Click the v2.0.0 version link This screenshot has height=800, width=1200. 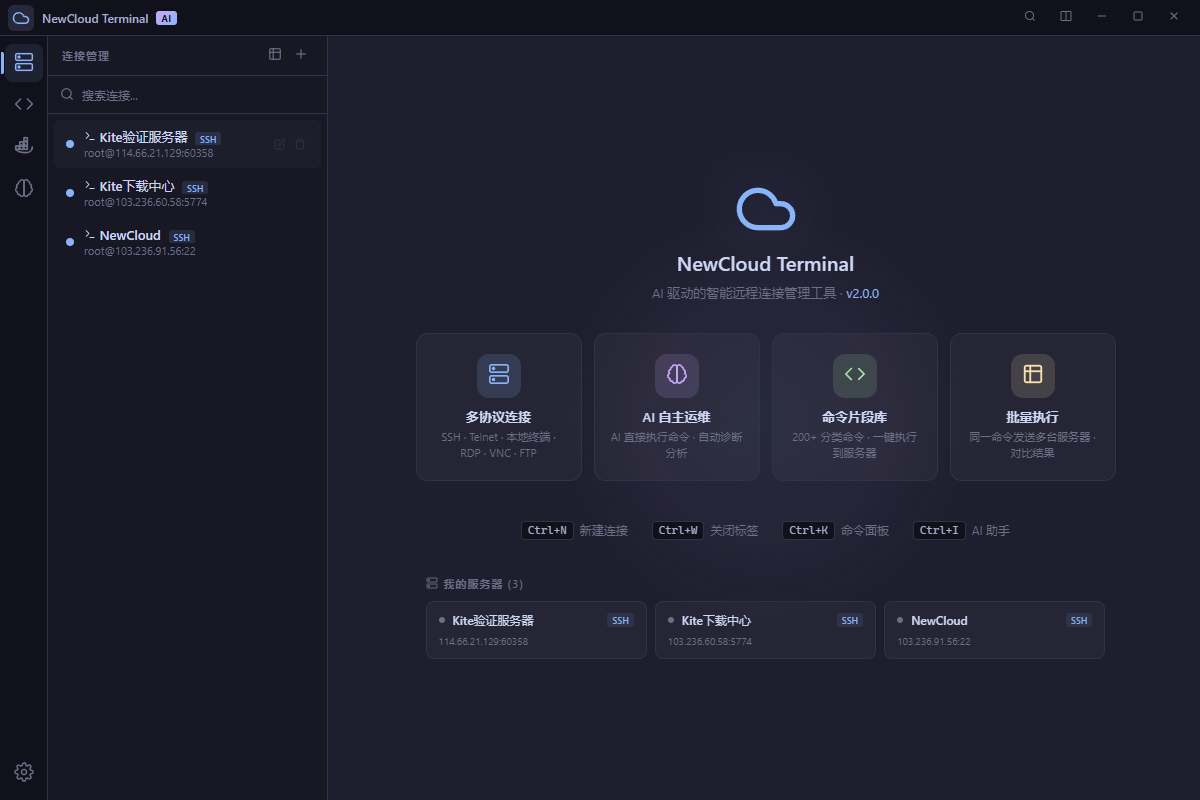coord(862,293)
